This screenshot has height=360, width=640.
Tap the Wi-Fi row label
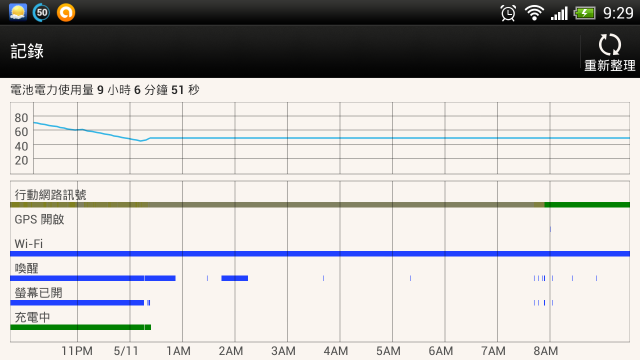click(28, 244)
